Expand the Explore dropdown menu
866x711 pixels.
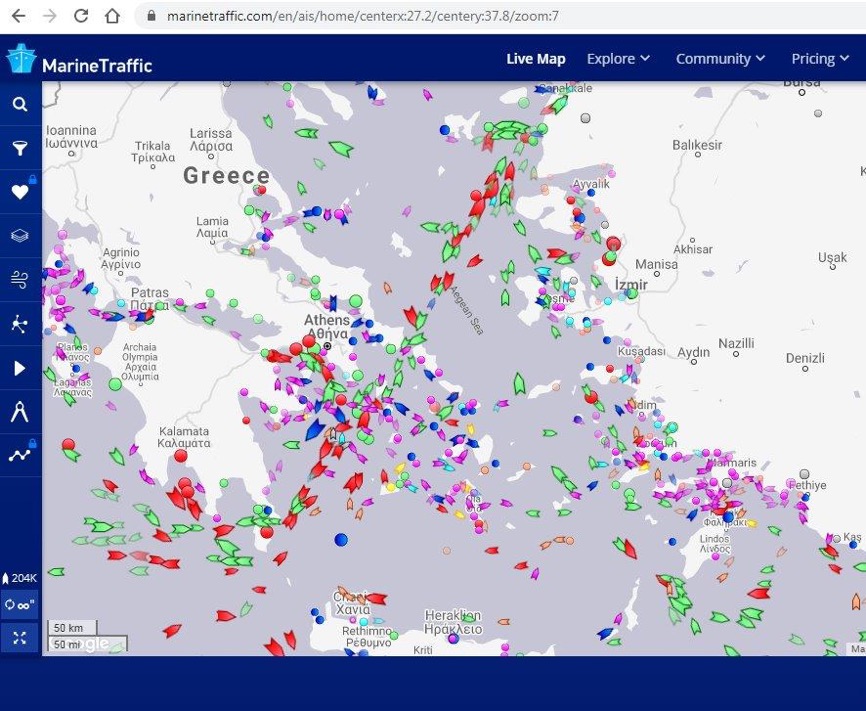618,59
